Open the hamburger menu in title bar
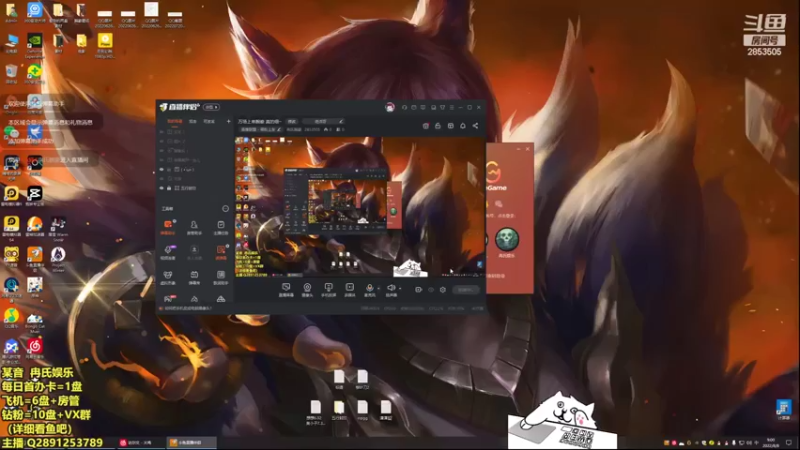Viewport: 800px width, 450px height. point(452,108)
